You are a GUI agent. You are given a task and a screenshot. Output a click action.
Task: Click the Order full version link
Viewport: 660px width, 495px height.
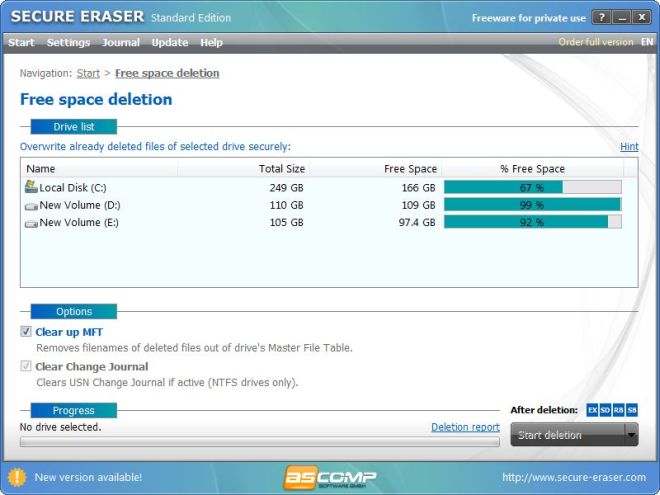(x=596, y=42)
